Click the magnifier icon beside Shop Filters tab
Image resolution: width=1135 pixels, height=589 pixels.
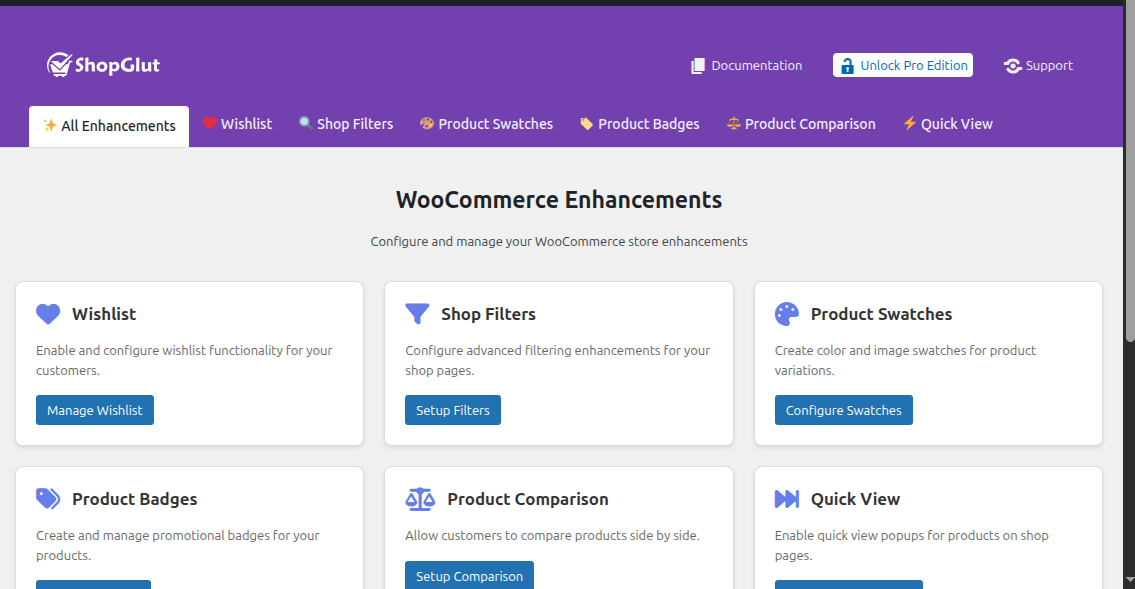pos(305,123)
